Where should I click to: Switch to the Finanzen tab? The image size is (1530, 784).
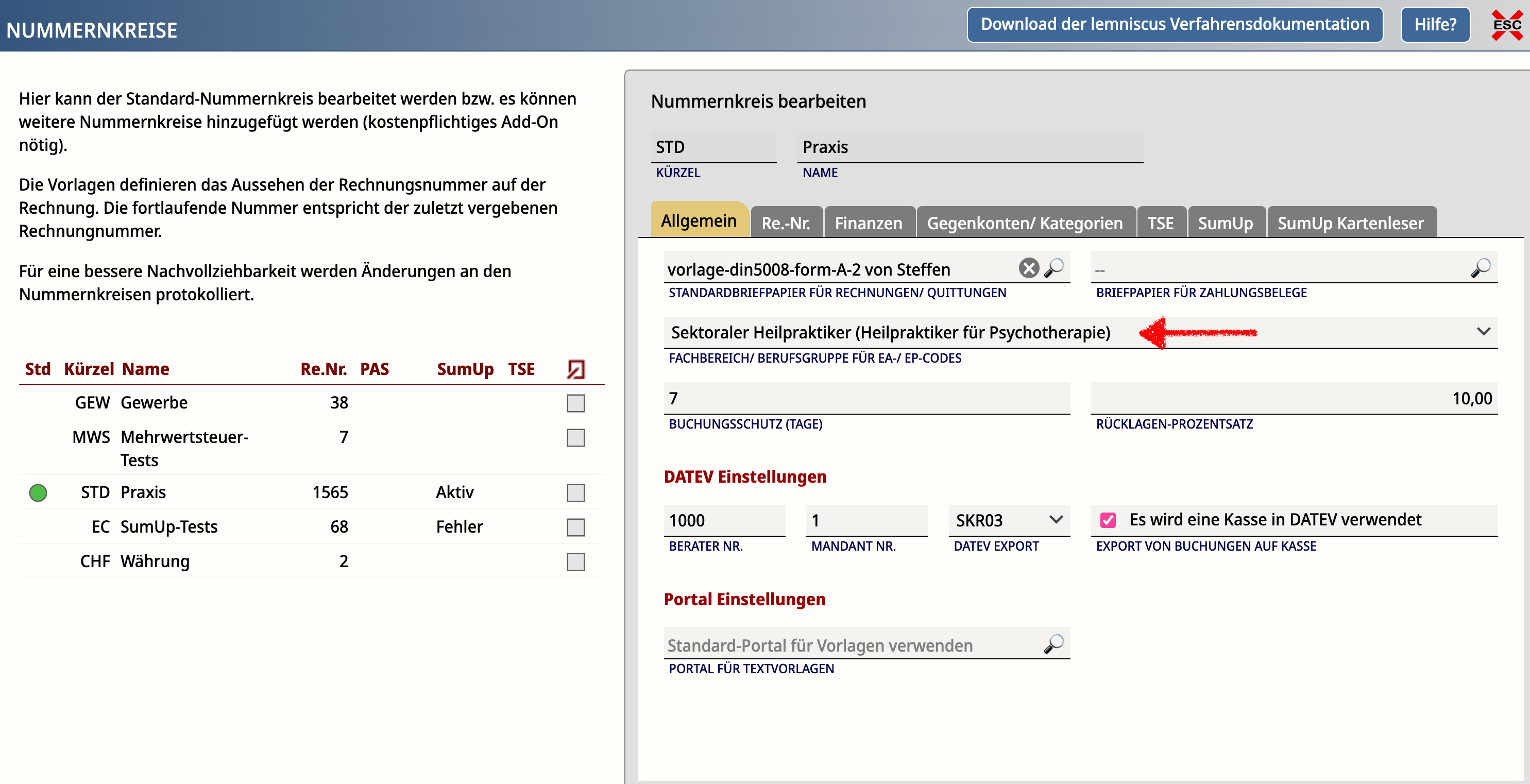869,222
